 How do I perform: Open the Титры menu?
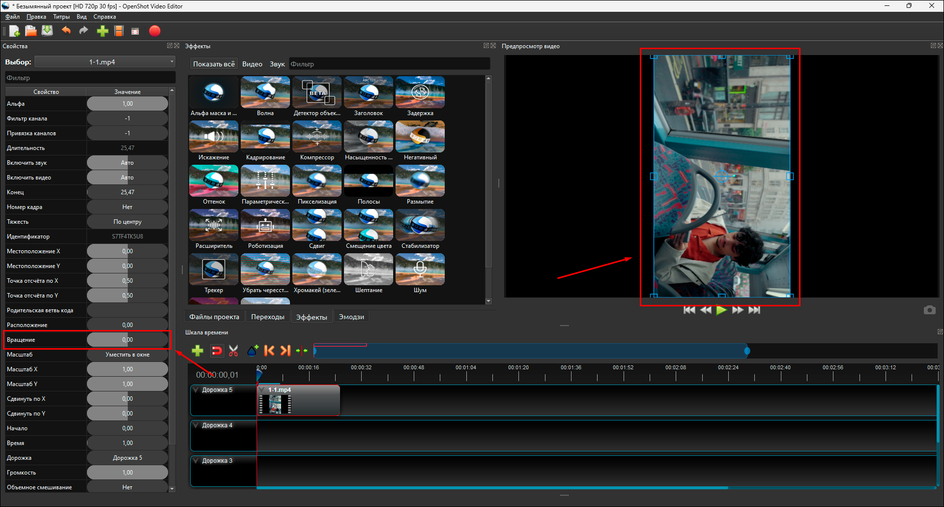point(61,17)
